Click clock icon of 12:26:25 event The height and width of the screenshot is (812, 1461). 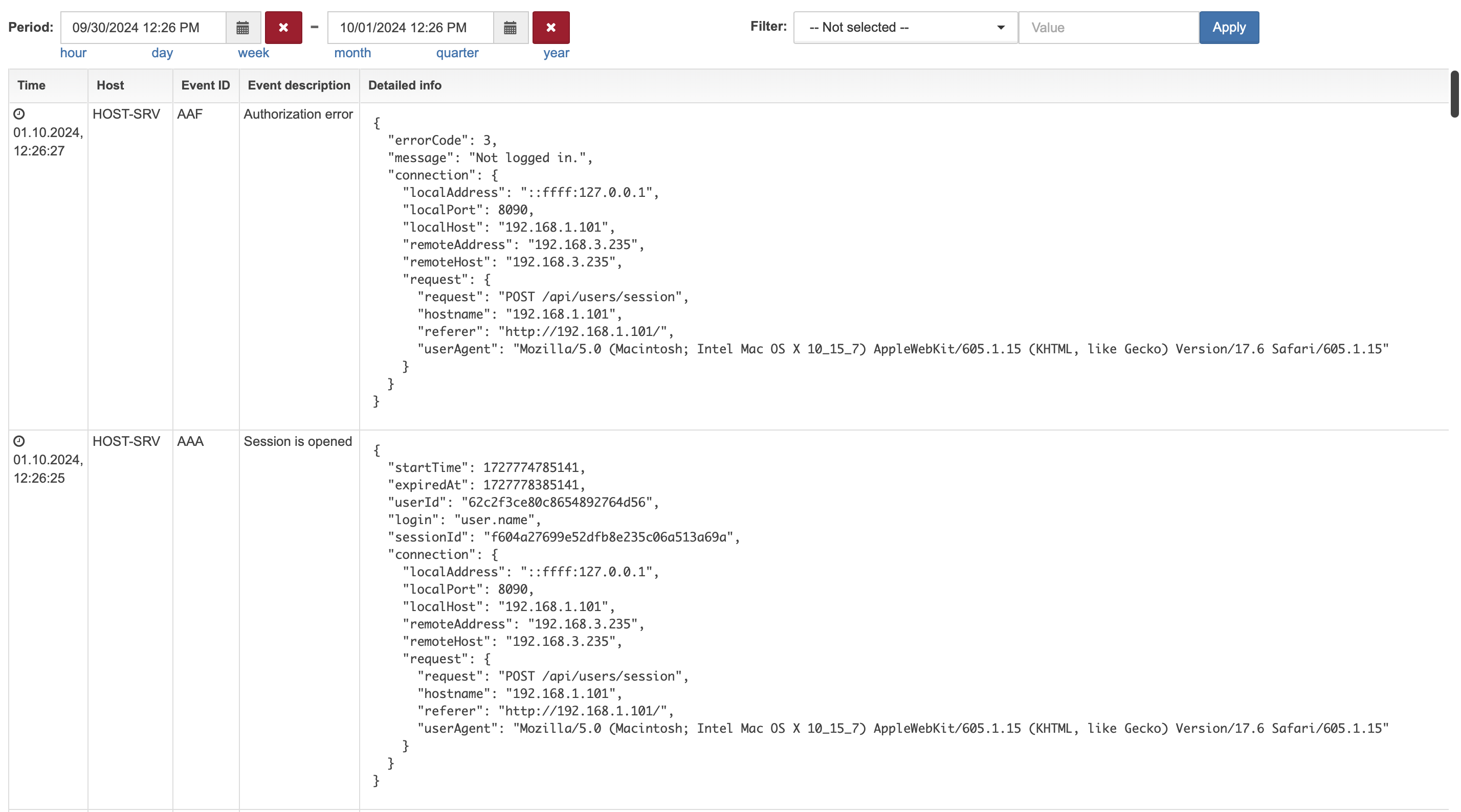[x=19, y=441]
